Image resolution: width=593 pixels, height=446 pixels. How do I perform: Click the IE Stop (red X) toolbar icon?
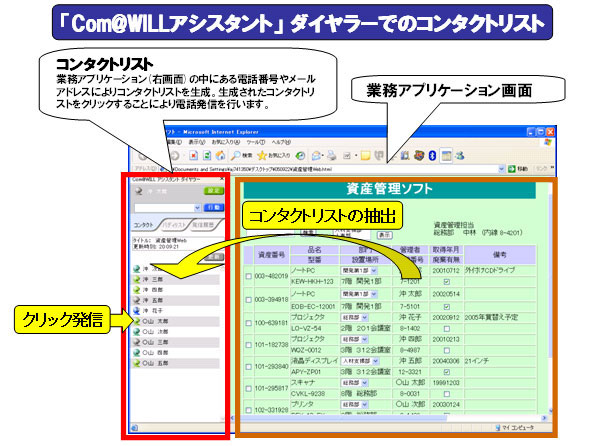193,155
